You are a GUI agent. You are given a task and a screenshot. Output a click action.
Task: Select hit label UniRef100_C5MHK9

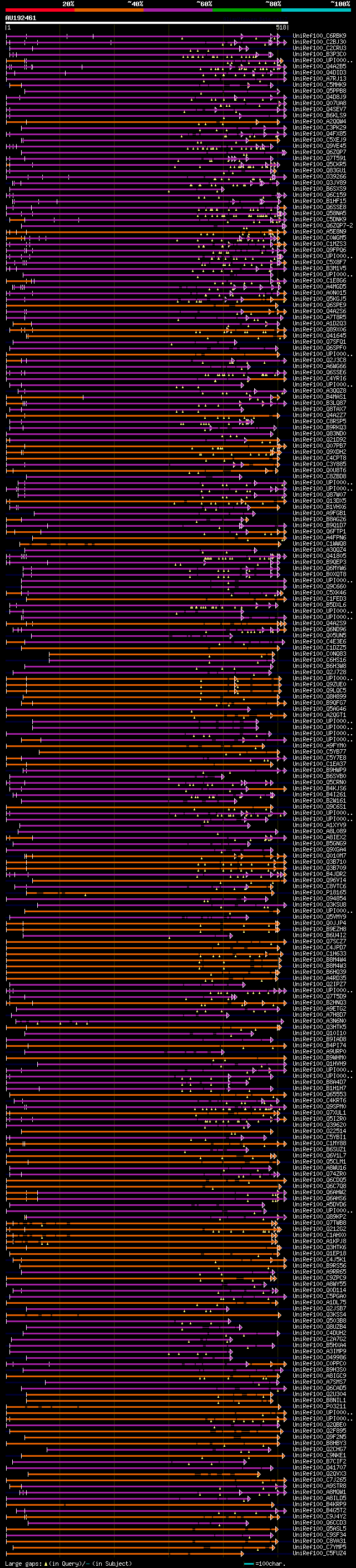[319, 85]
